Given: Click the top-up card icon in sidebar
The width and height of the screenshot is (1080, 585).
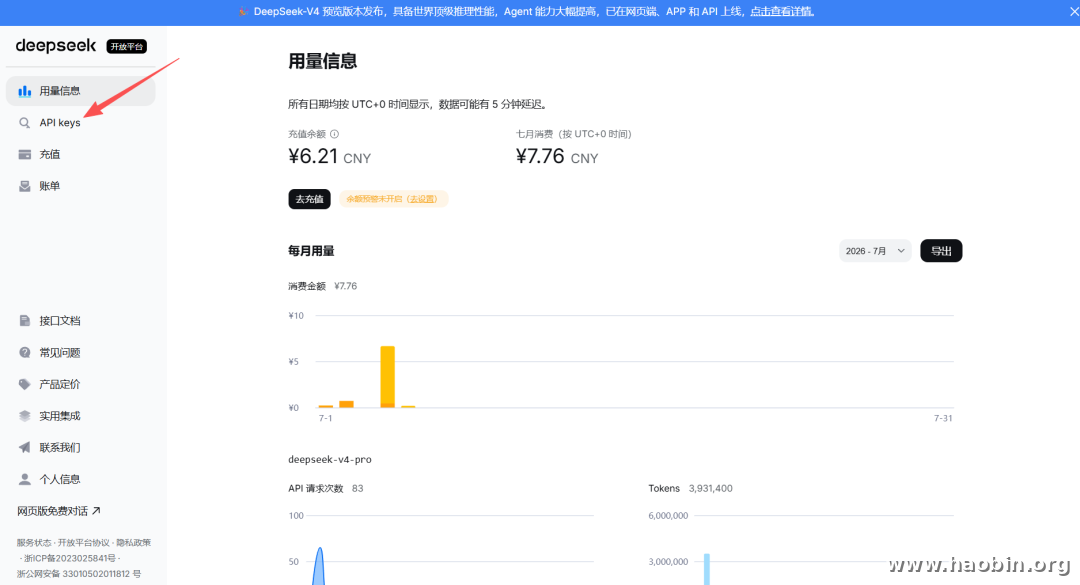Looking at the screenshot, I should 25,154.
